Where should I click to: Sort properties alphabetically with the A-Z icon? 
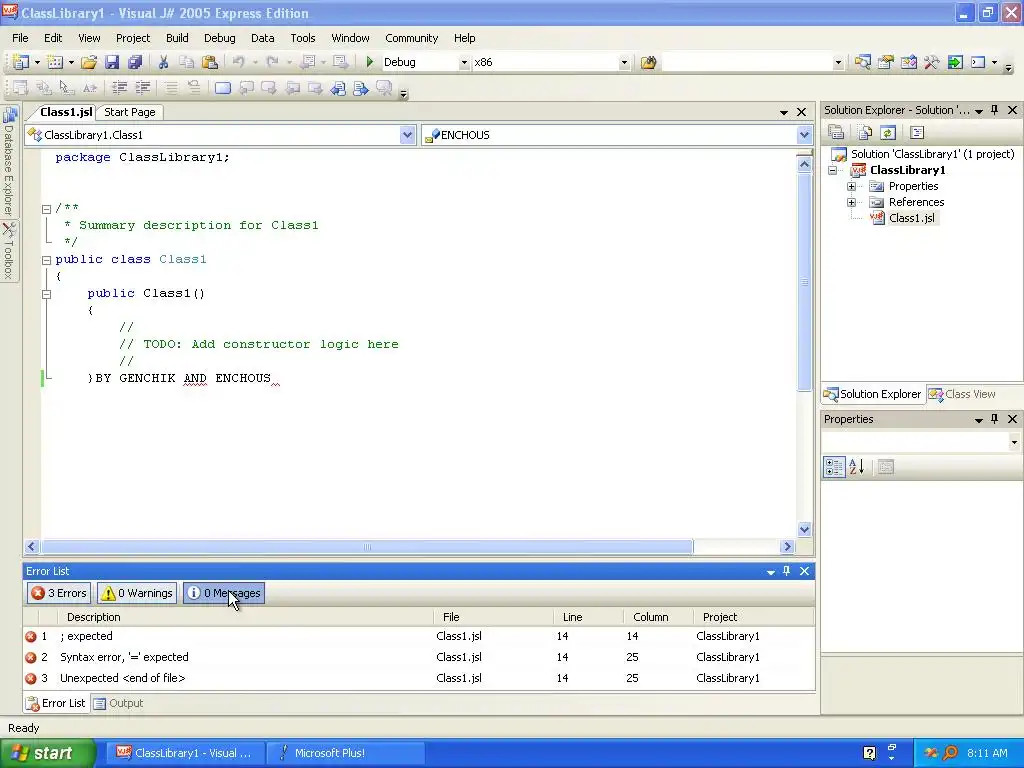pyautogui.click(x=857, y=466)
